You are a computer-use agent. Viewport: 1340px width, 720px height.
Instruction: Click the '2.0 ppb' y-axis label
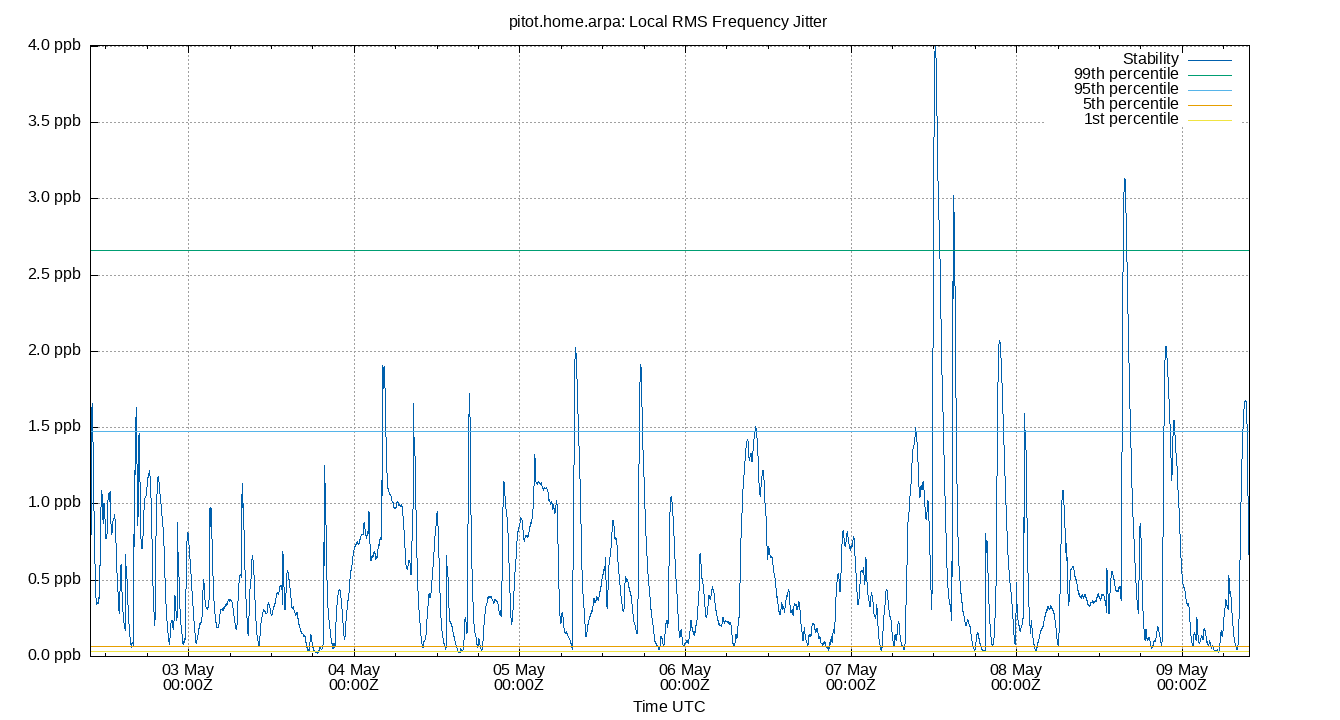click(x=53, y=350)
